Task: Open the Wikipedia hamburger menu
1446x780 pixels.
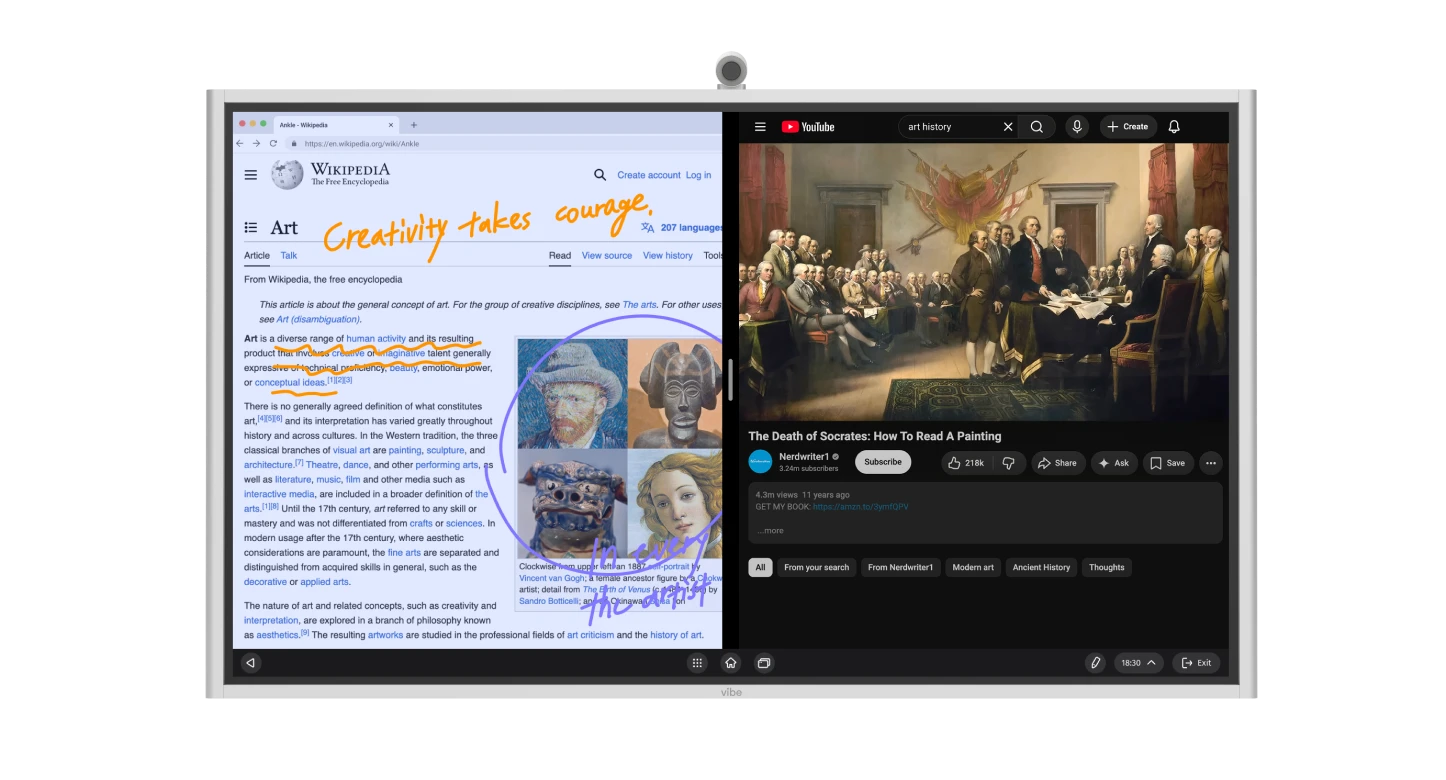Action: click(x=251, y=175)
